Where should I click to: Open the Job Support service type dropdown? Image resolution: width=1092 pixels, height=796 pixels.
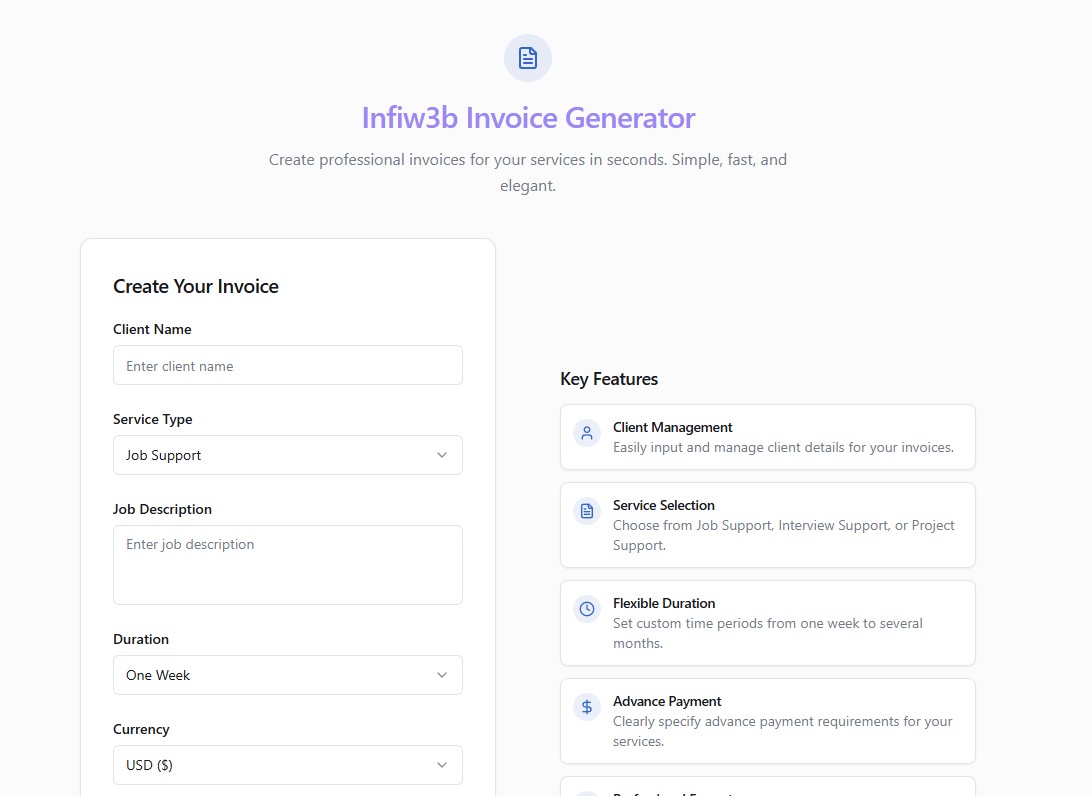[x=287, y=455]
